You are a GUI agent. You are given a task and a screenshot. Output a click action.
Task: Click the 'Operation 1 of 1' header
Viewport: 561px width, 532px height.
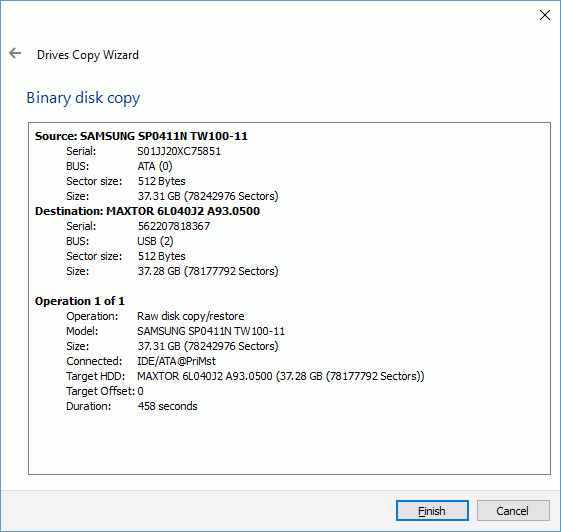pos(80,301)
